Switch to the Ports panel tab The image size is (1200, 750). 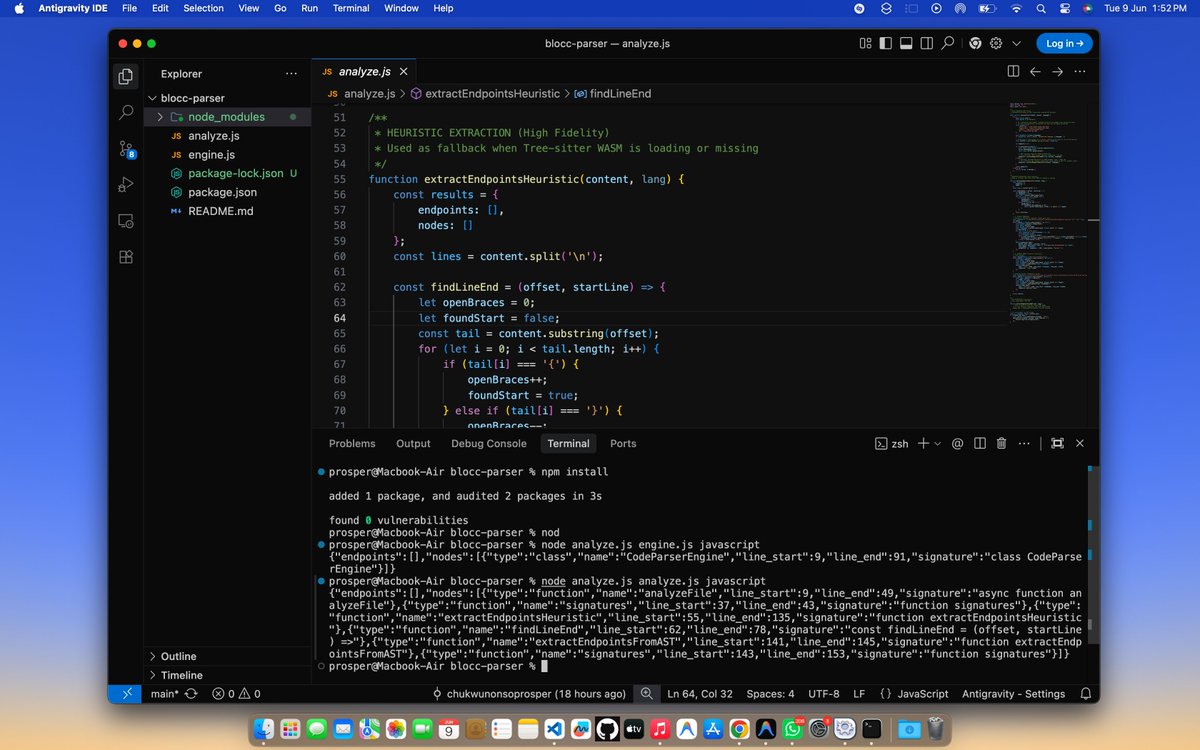[x=623, y=444]
